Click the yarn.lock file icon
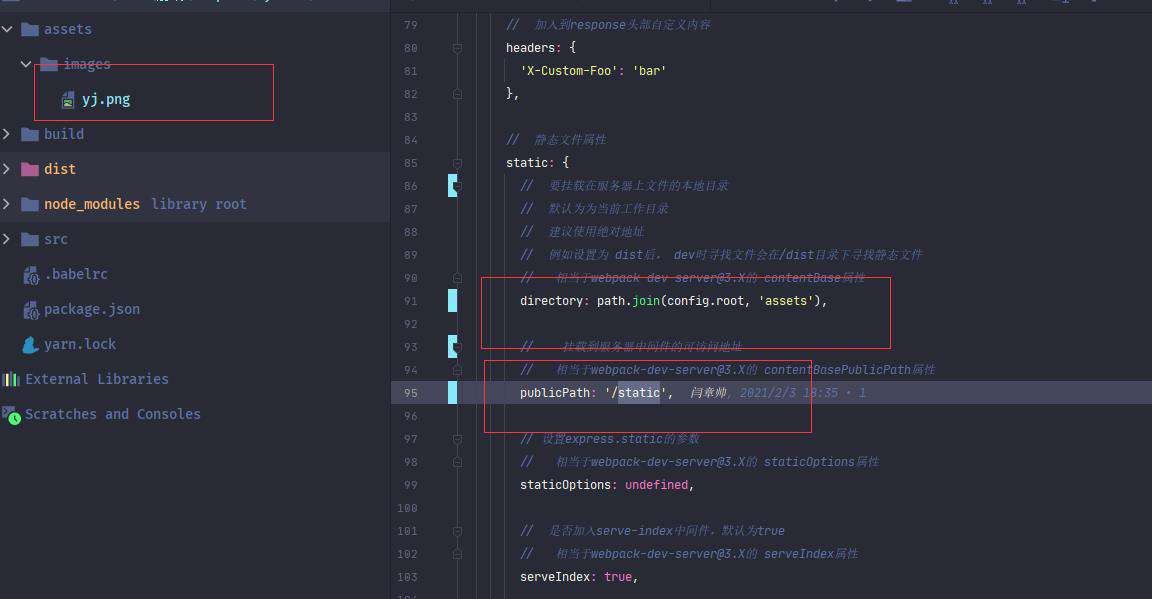This screenshot has height=599, width=1152. [31, 344]
